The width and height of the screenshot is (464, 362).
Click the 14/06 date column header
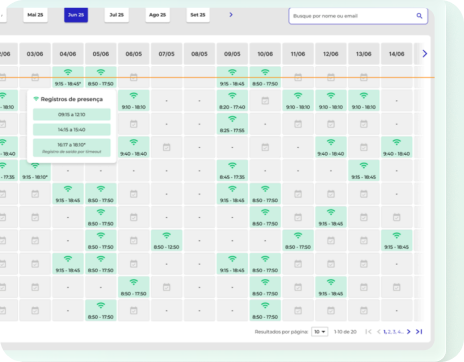(397, 54)
